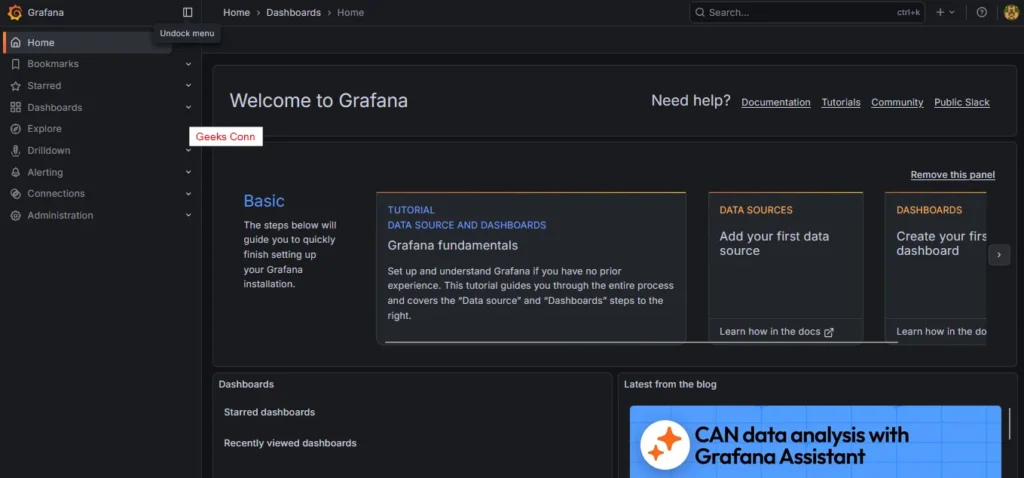Screen dimensions: 1024x478
Task: Click the Administration gear icon
Action: tap(16, 215)
